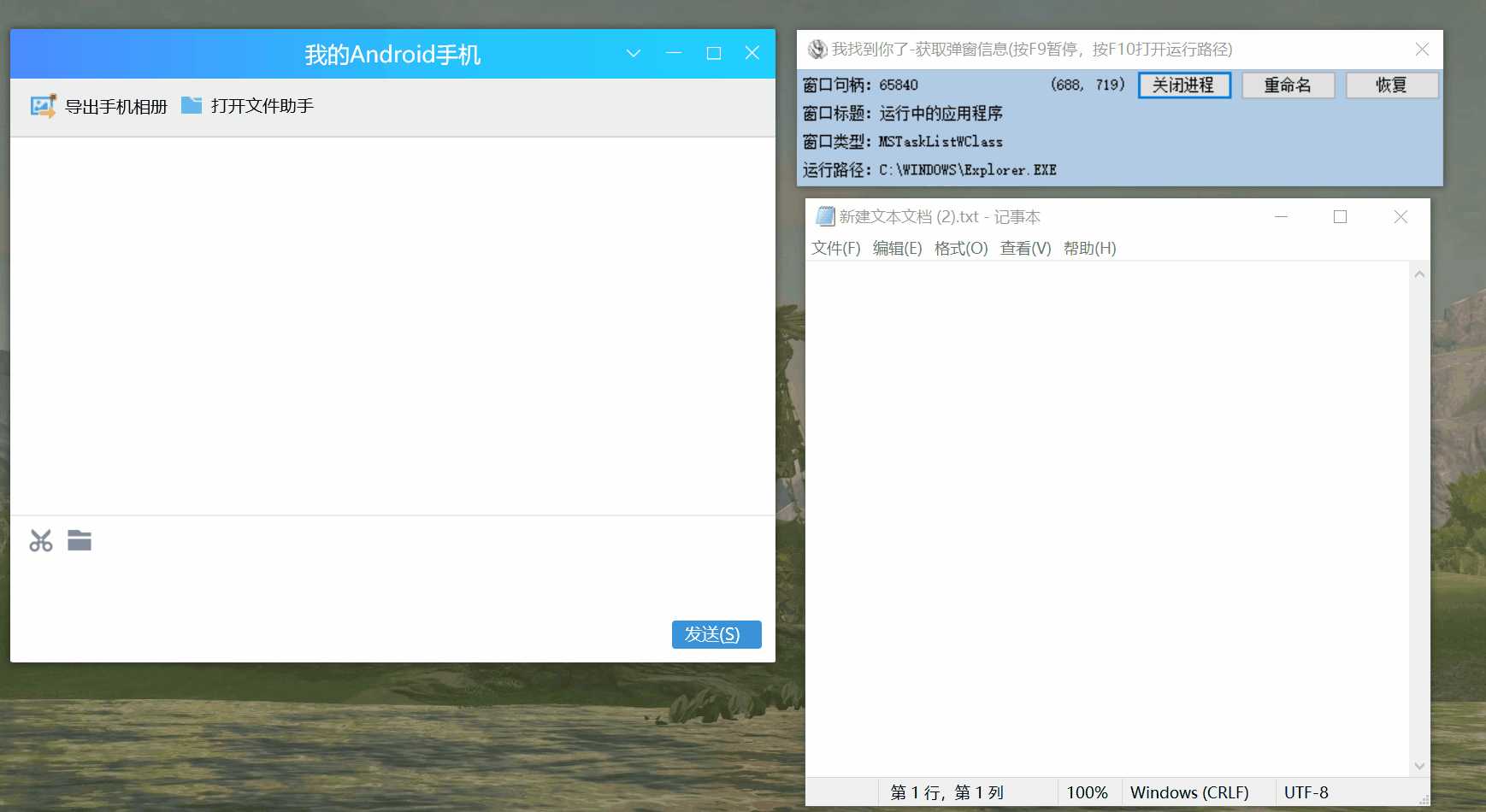
Task: Open 文件(F) menu in Notepad
Action: pos(836,249)
